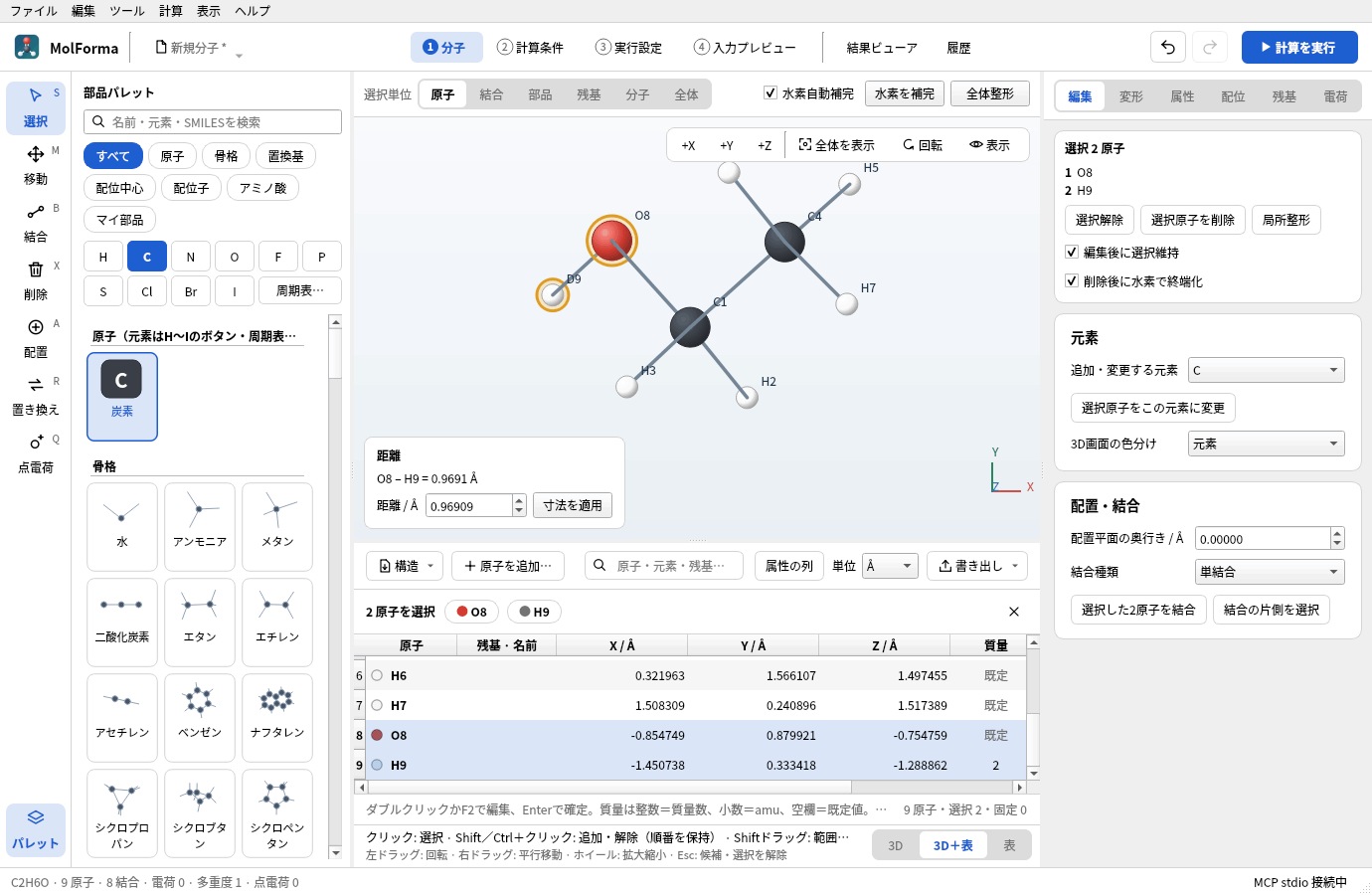1372x895 pixels.
Task: Activate the 置き換え (replace) tool
Action: [x=36, y=396]
